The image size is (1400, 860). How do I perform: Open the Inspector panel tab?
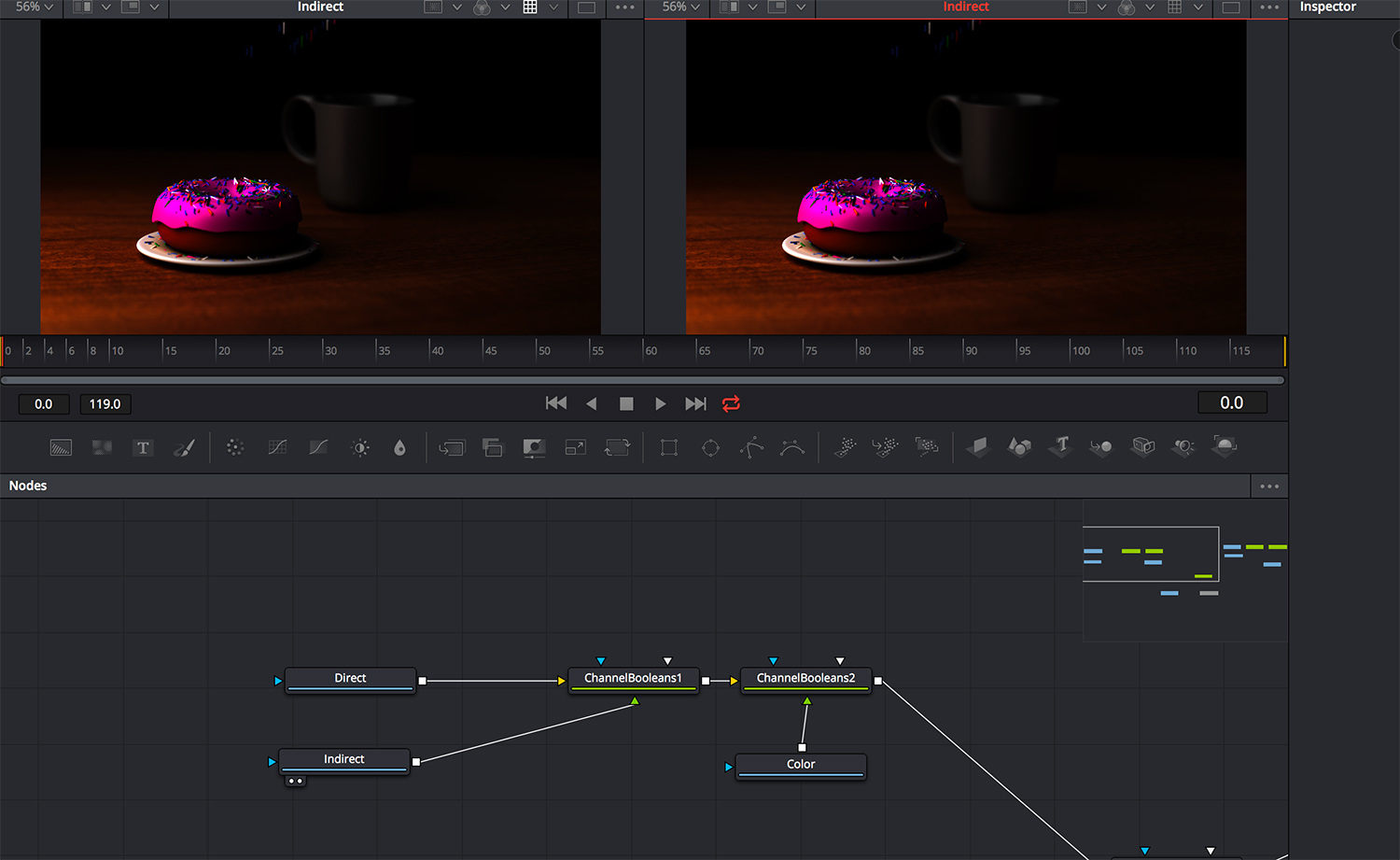[x=1328, y=7]
